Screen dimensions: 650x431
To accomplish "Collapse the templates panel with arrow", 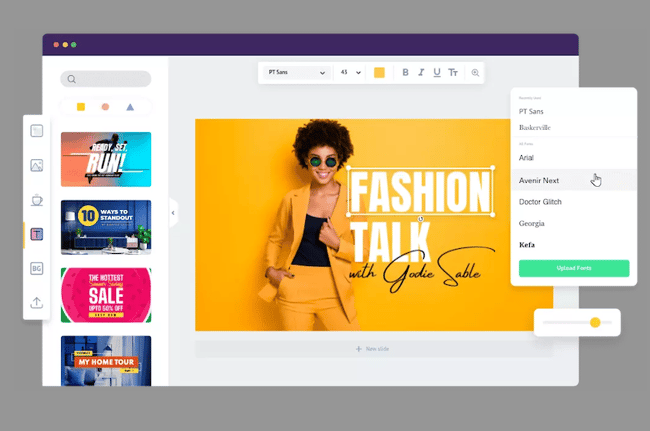I will tap(173, 213).
